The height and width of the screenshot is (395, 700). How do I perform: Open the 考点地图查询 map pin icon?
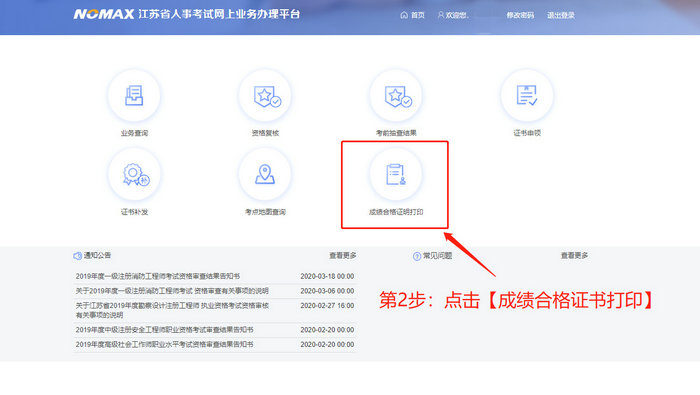pyautogui.click(x=265, y=175)
